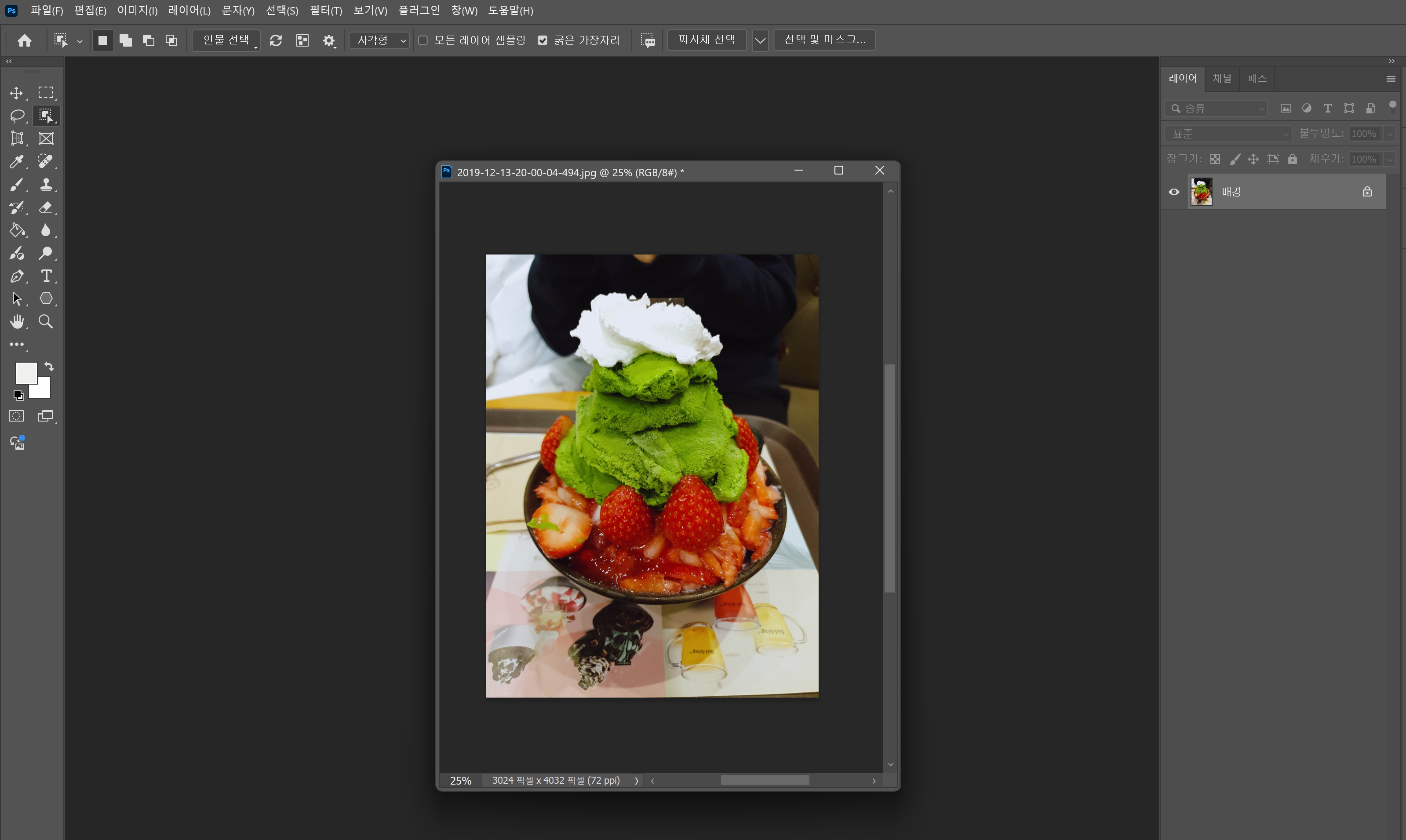Image resolution: width=1406 pixels, height=840 pixels.
Task: Uncheck 굵은 가장자리 checkbox
Action: point(542,40)
